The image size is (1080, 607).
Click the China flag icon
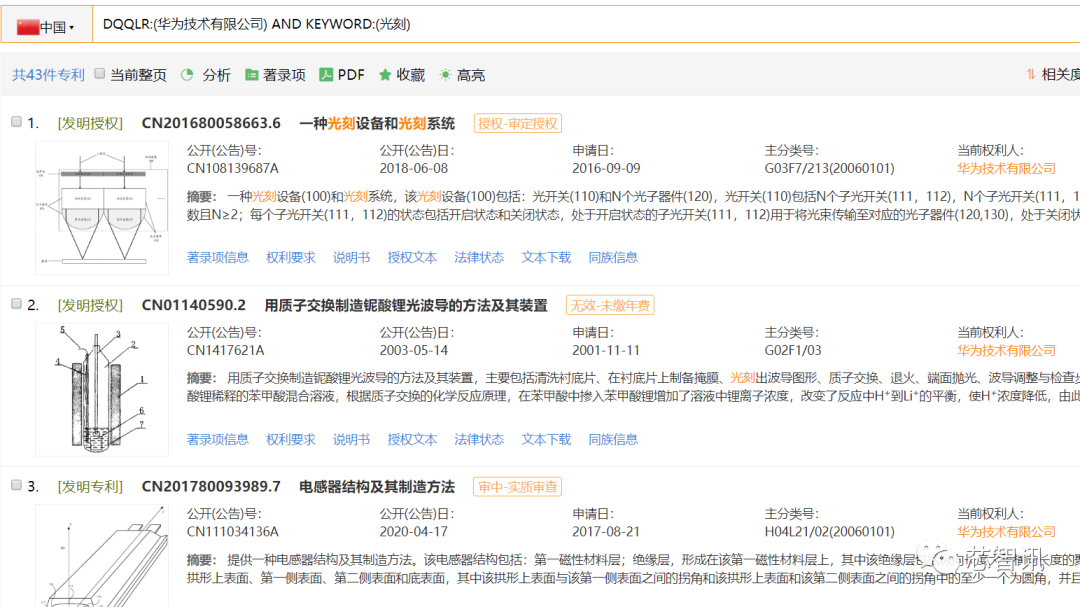click(28, 27)
